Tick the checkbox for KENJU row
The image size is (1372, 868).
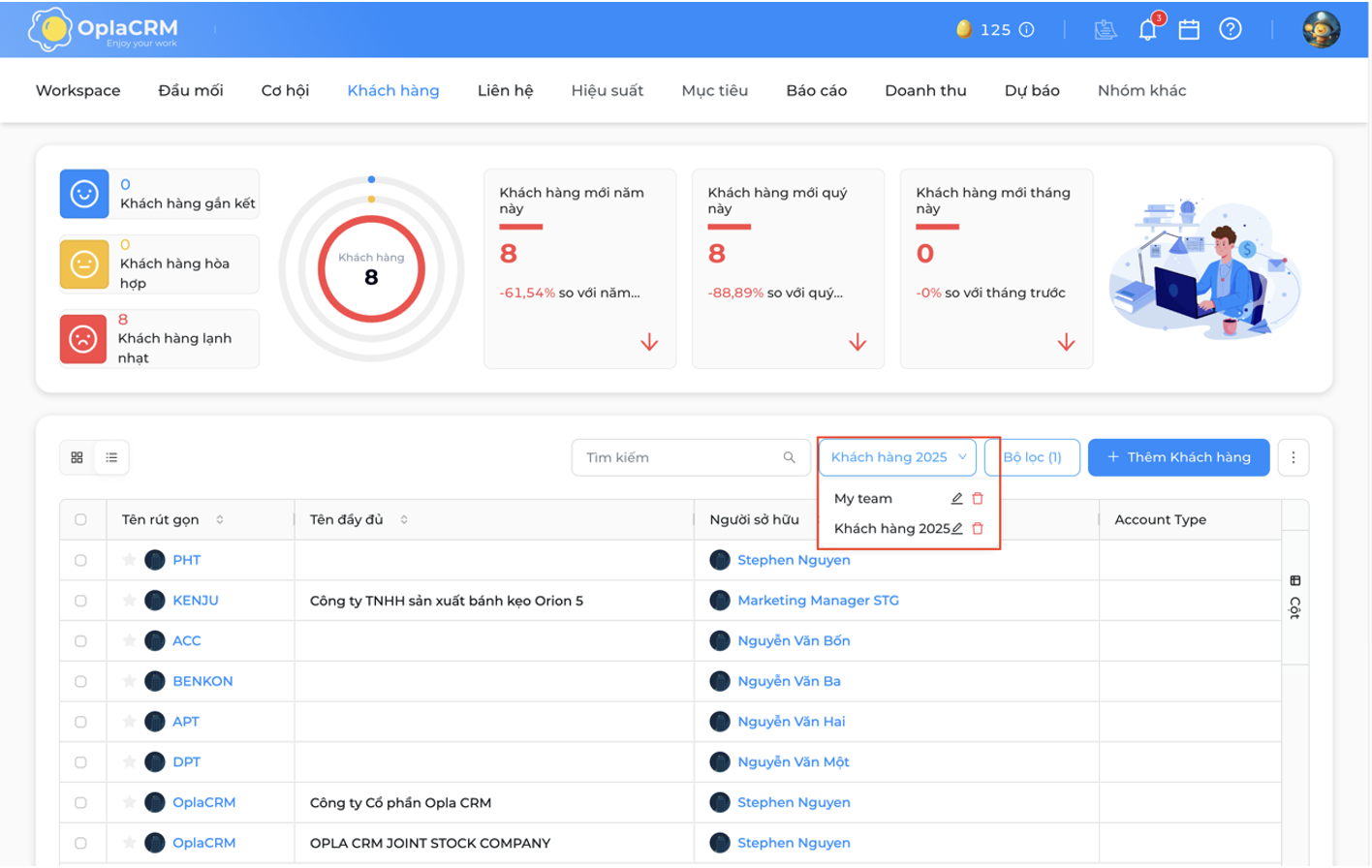coord(80,601)
